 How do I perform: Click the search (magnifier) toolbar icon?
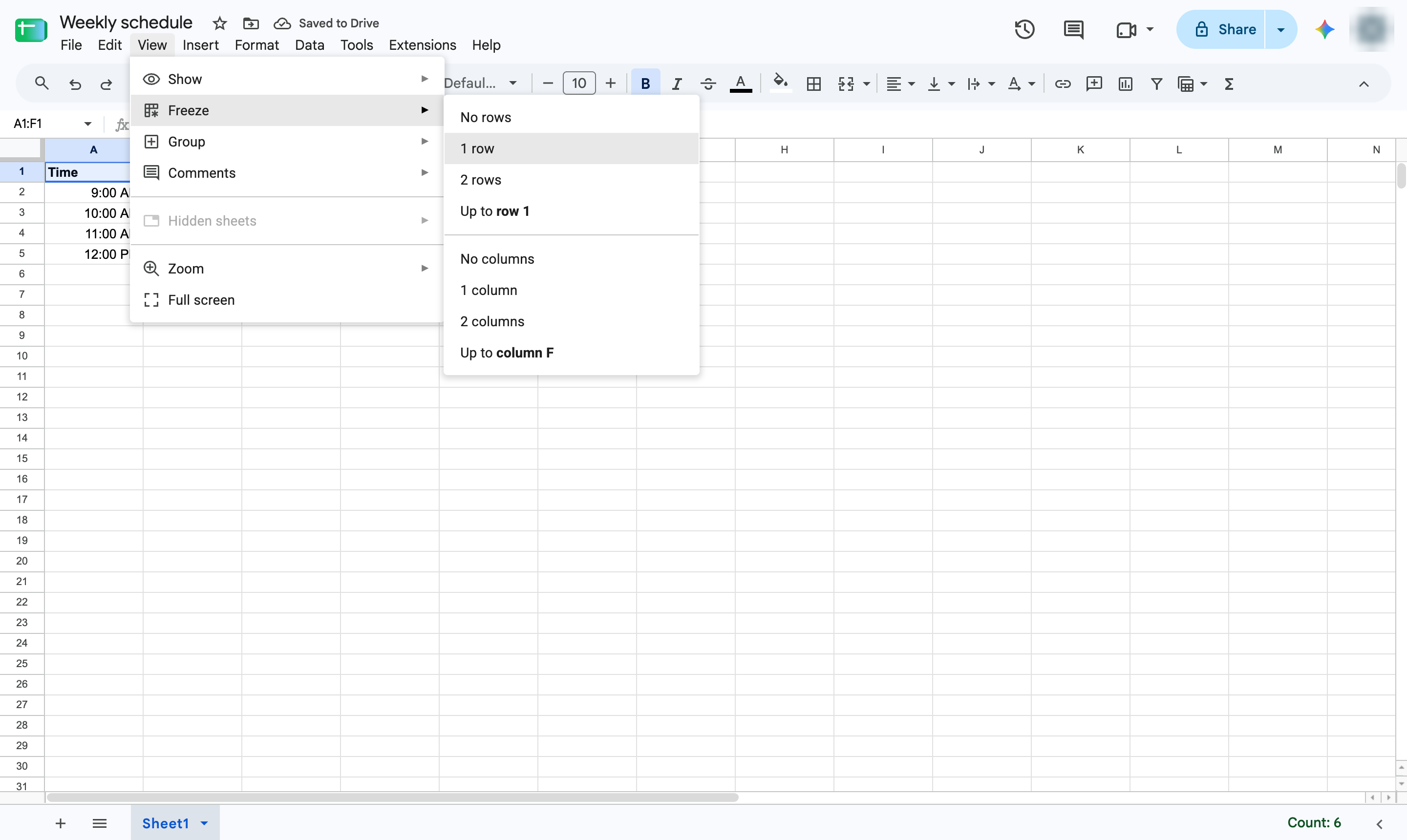42,84
